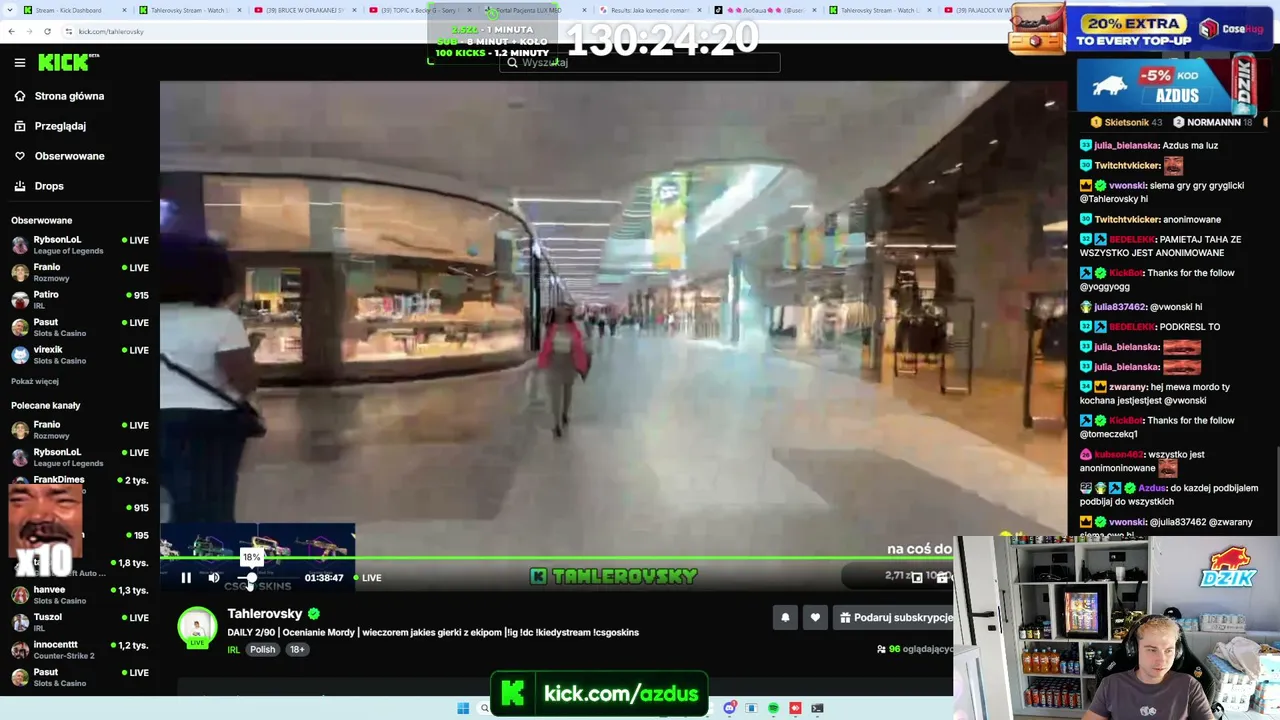Screen dimensions: 1280x720
Task: Click the Przeglądaj browse icon
Action: pyautogui.click(x=20, y=126)
